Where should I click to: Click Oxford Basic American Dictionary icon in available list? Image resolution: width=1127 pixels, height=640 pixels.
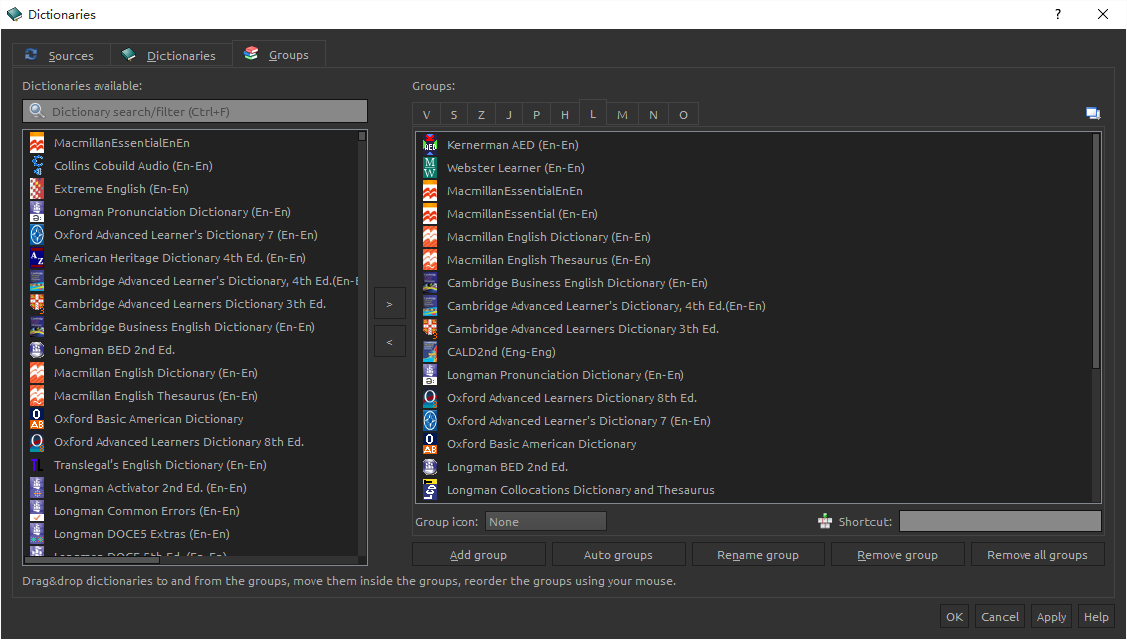click(37, 419)
